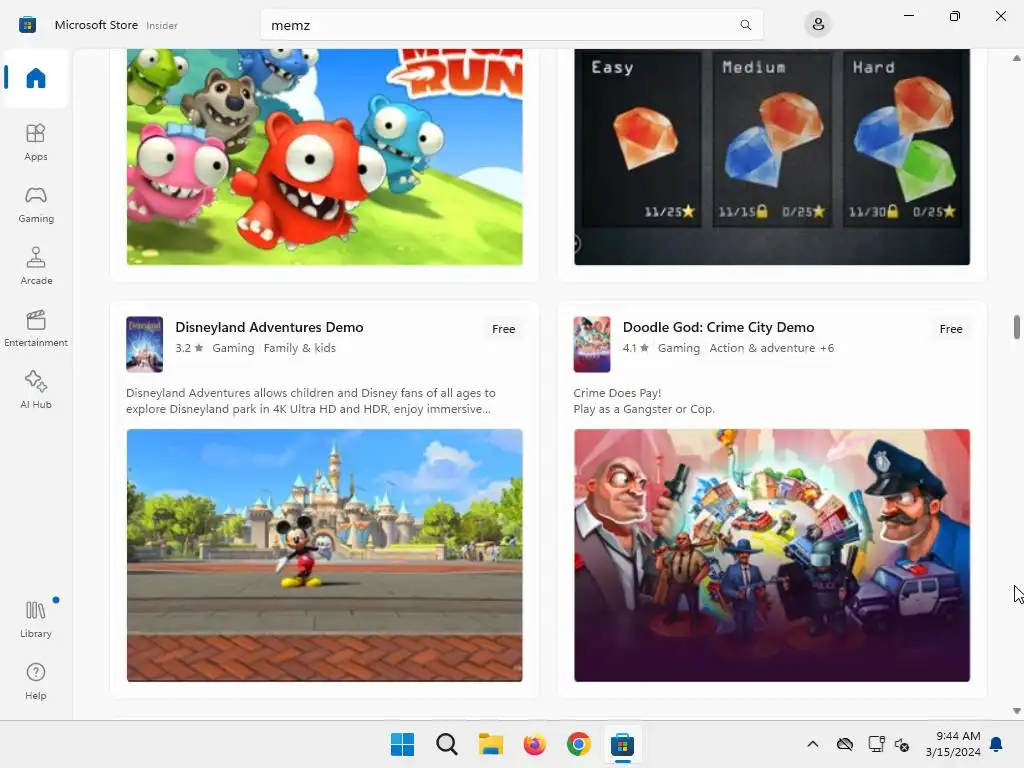Go to Home in Microsoft Store sidebar
Image resolution: width=1024 pixels, height=768 pixels.
point(36,78)
